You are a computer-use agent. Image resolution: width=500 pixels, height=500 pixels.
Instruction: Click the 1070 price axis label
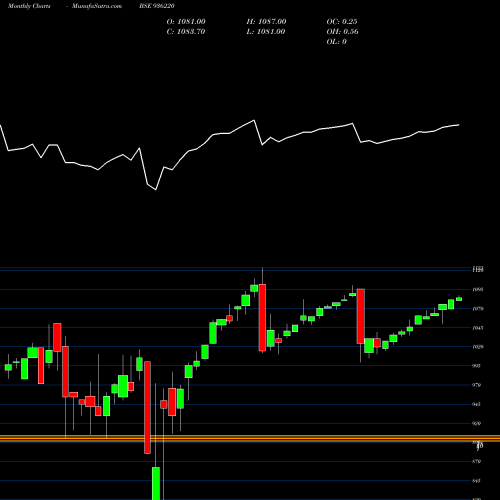click(x=478, y=309)
